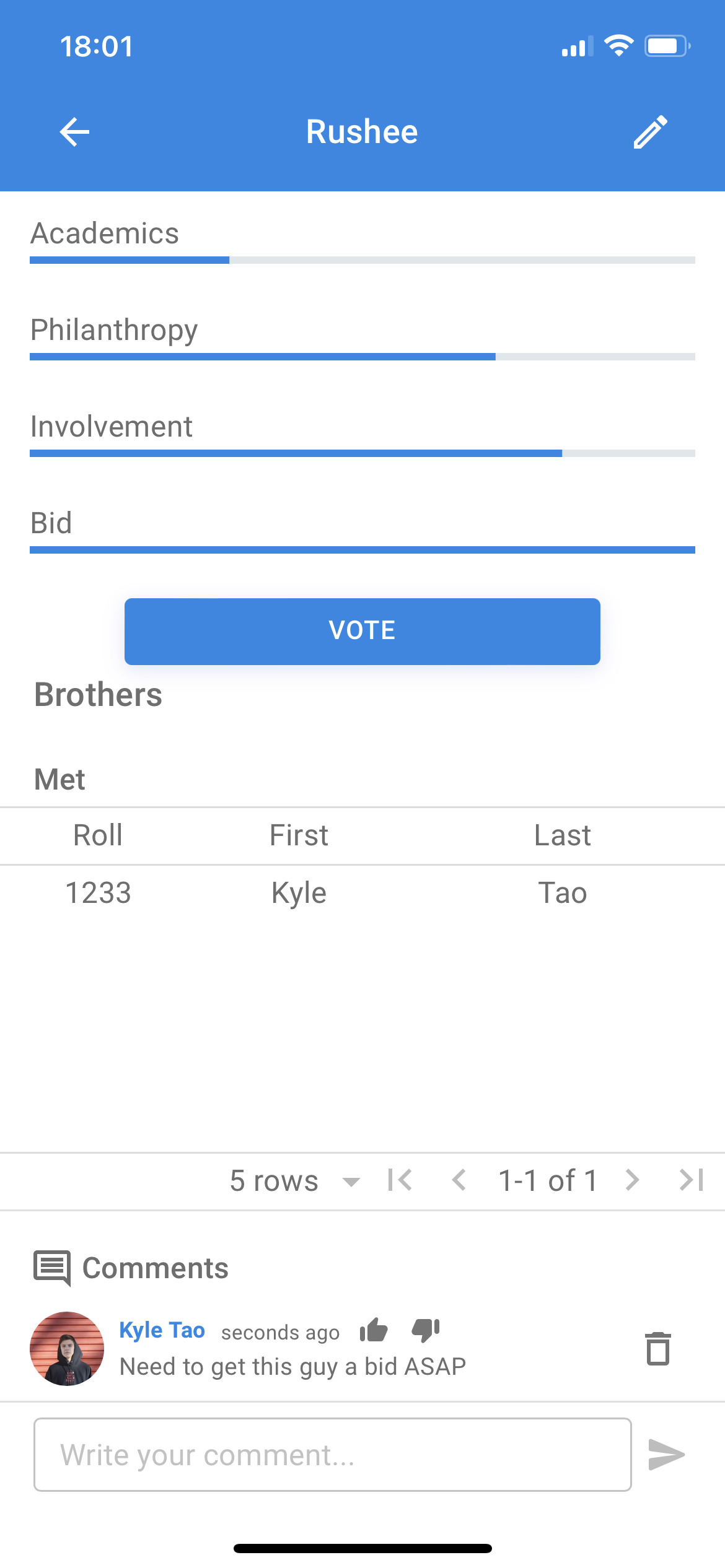This screenshot has width=725, height=1568.
Task: Go to next page of table
Action: 631,1180
